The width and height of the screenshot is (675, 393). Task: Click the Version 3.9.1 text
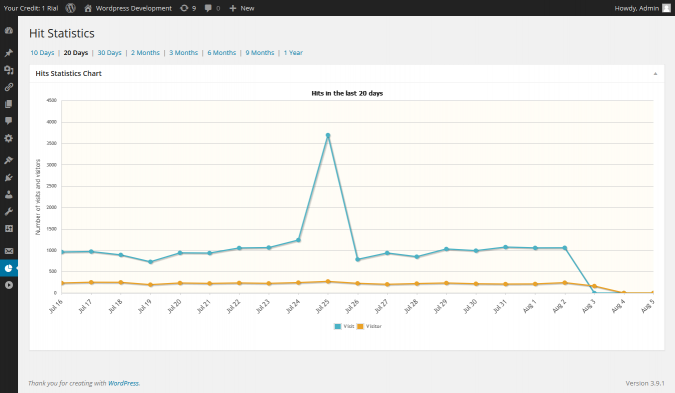click(x=645, y=383)
